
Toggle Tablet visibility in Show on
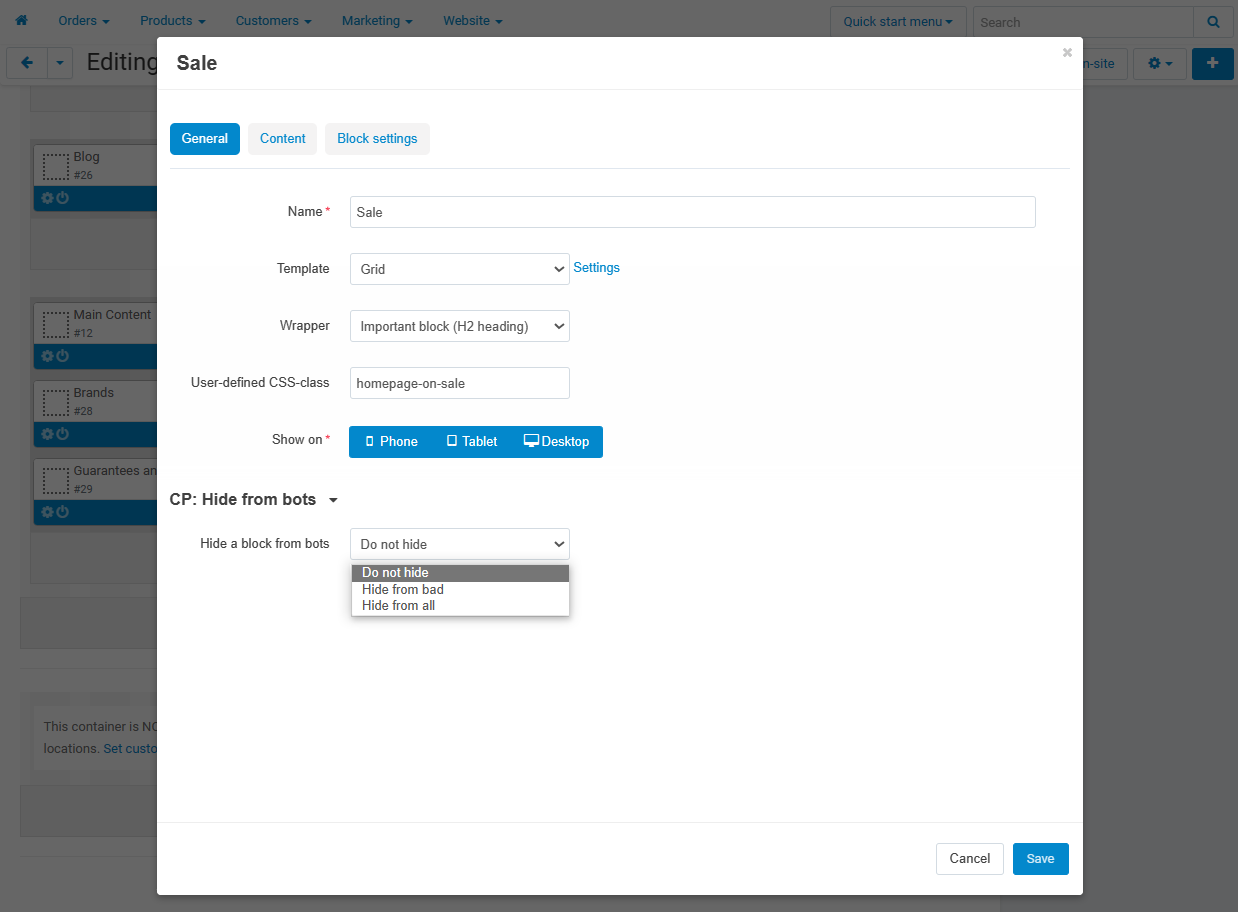pyautogui.click(x=472, y=442)
